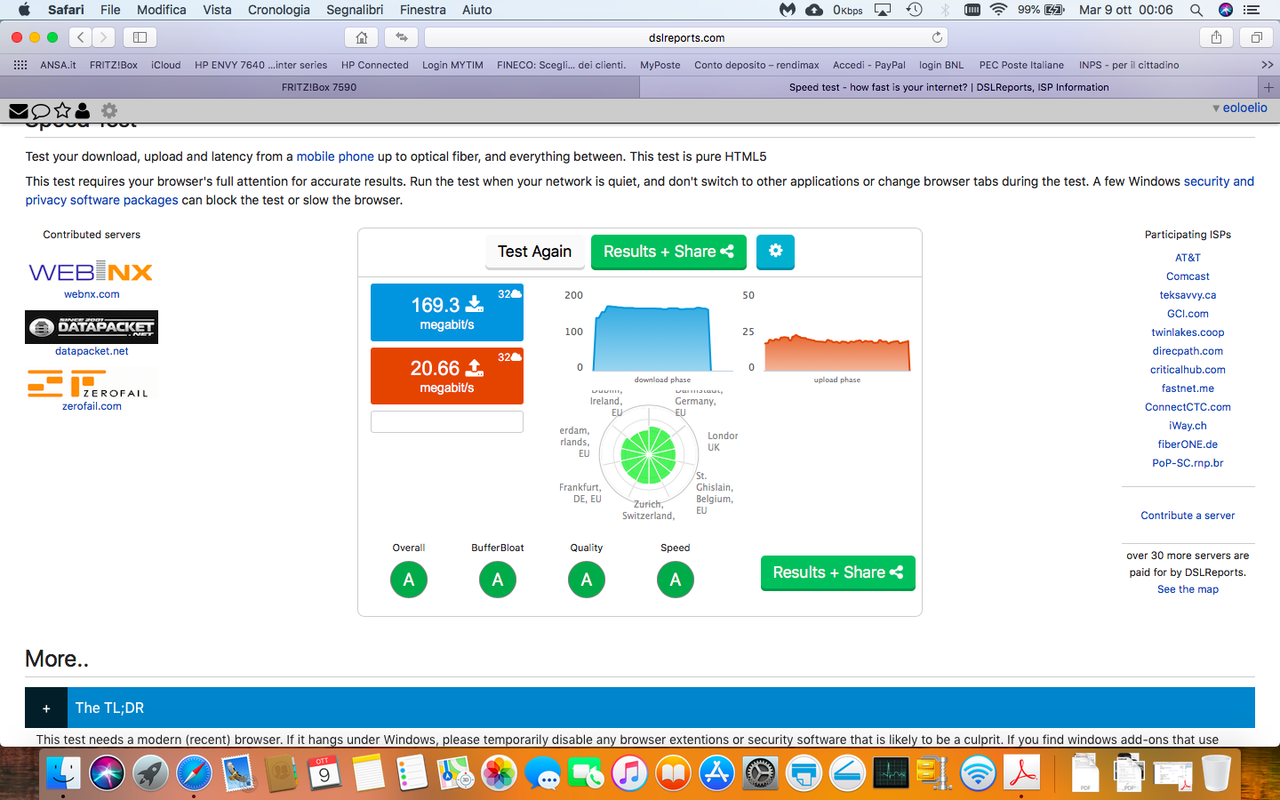1280x800 pixels.
Task: Open the fiberONE.de ISP link
Action: tap(1188, 445)
